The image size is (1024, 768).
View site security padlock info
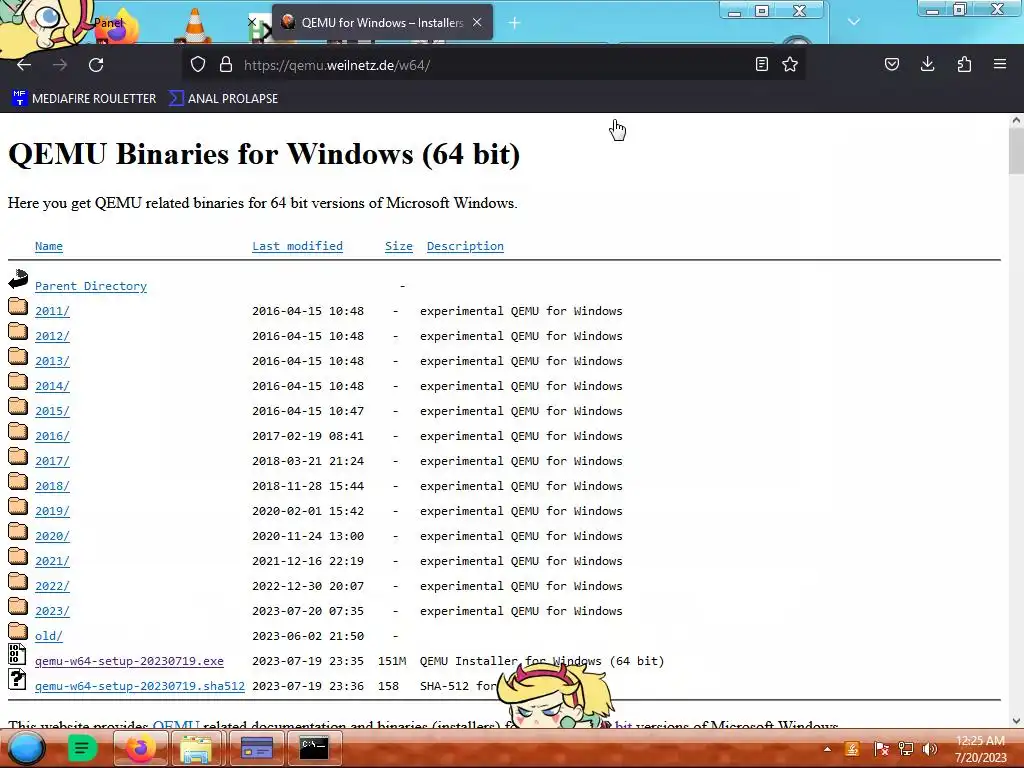[x=226, y=65]
